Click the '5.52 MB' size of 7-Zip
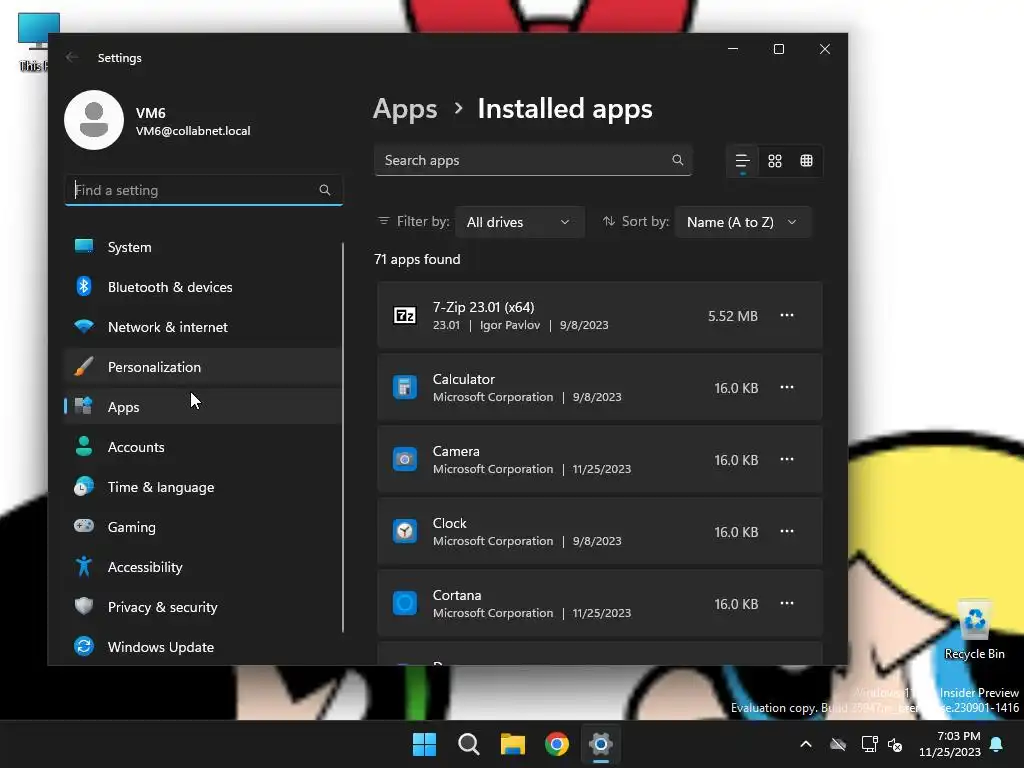 tap(733, 316)
